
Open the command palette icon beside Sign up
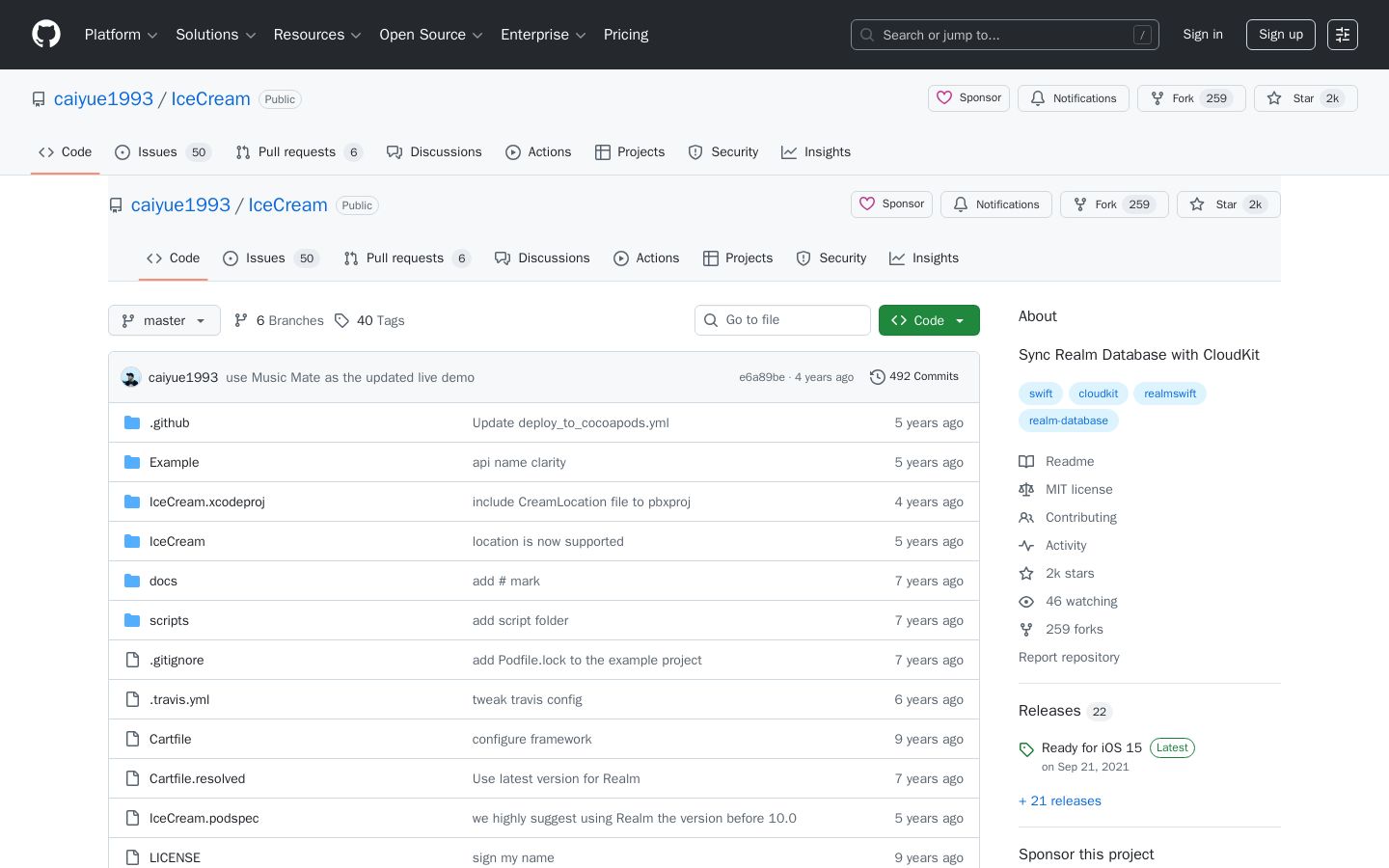pos(1343,35)
